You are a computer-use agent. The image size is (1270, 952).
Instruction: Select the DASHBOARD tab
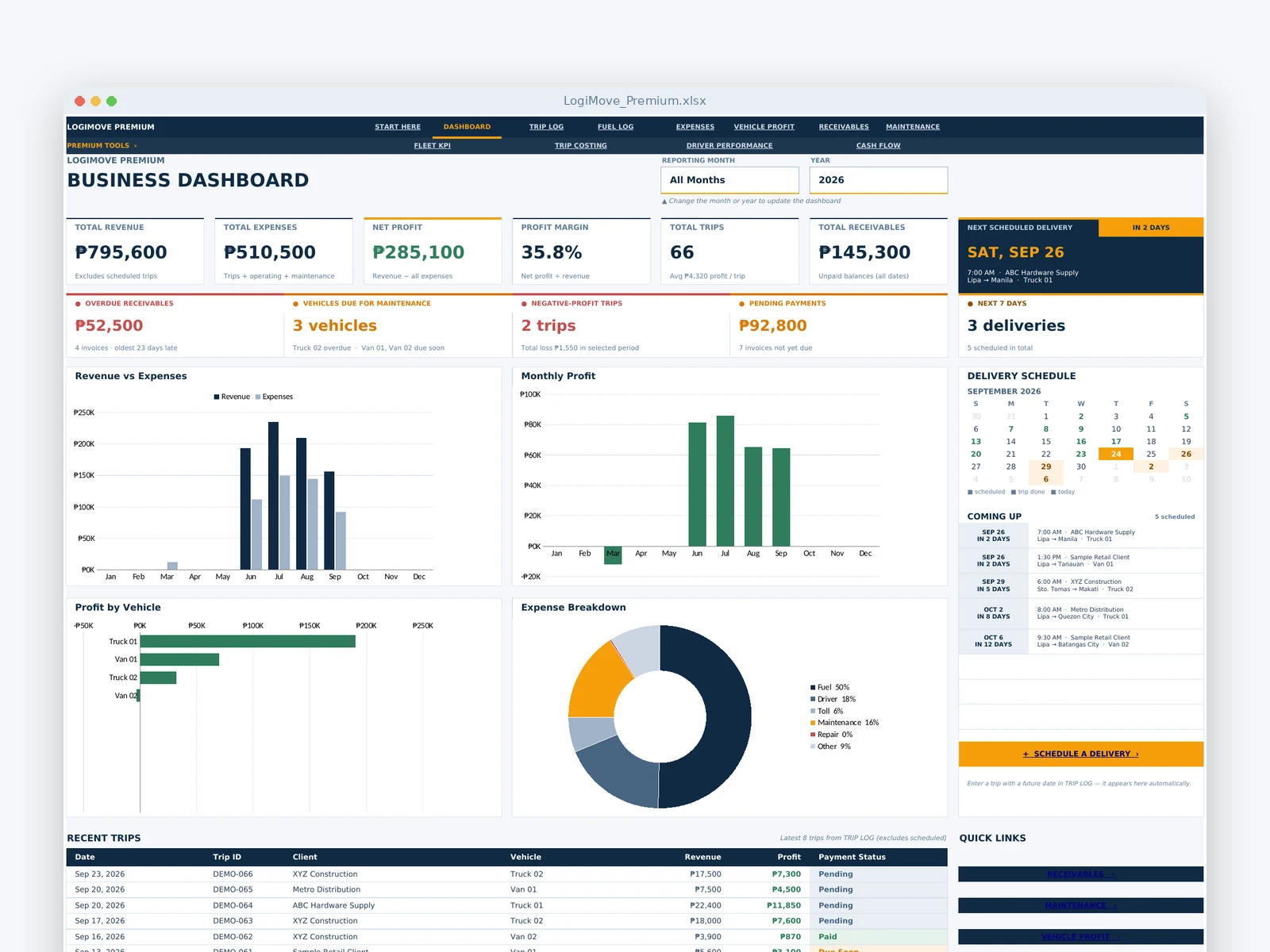click(467, 127)
